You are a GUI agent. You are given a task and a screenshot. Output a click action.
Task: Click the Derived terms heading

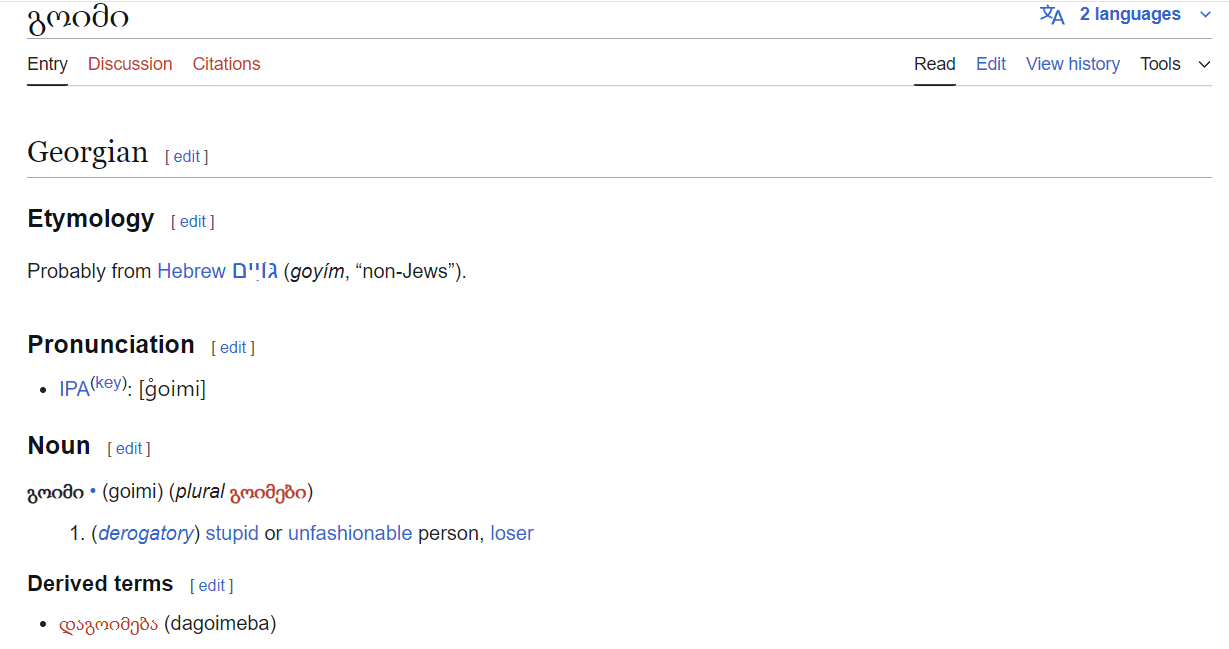coord(100,584)
